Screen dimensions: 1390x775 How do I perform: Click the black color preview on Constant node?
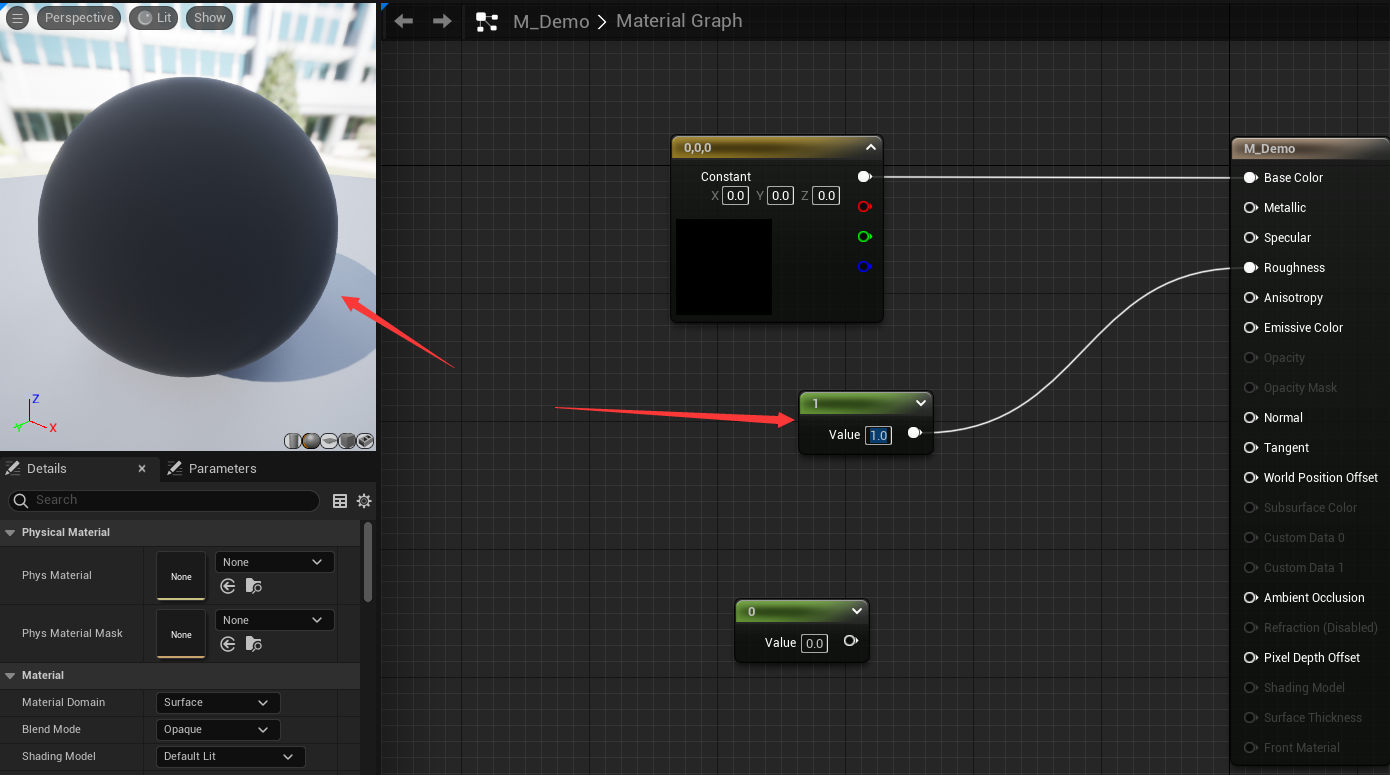[x=724, y=267]
